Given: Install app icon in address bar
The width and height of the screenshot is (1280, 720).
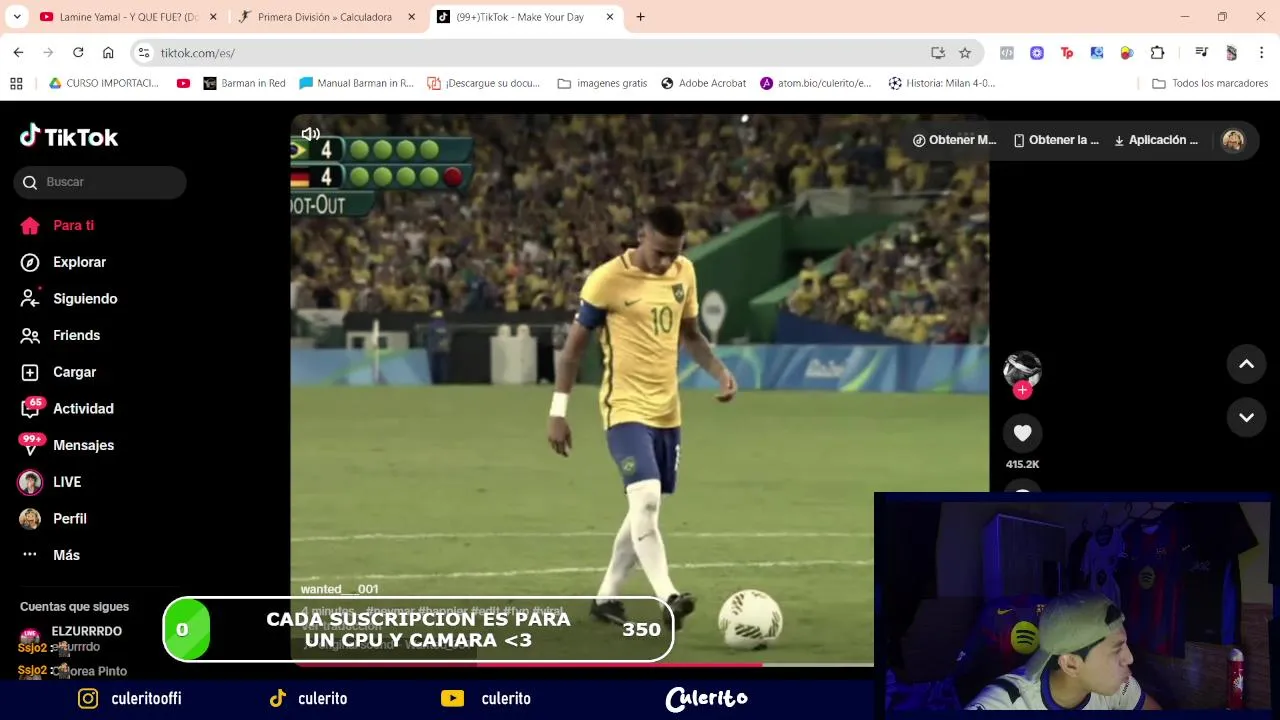Looking at the screenshot, I should tap(938, 52).
